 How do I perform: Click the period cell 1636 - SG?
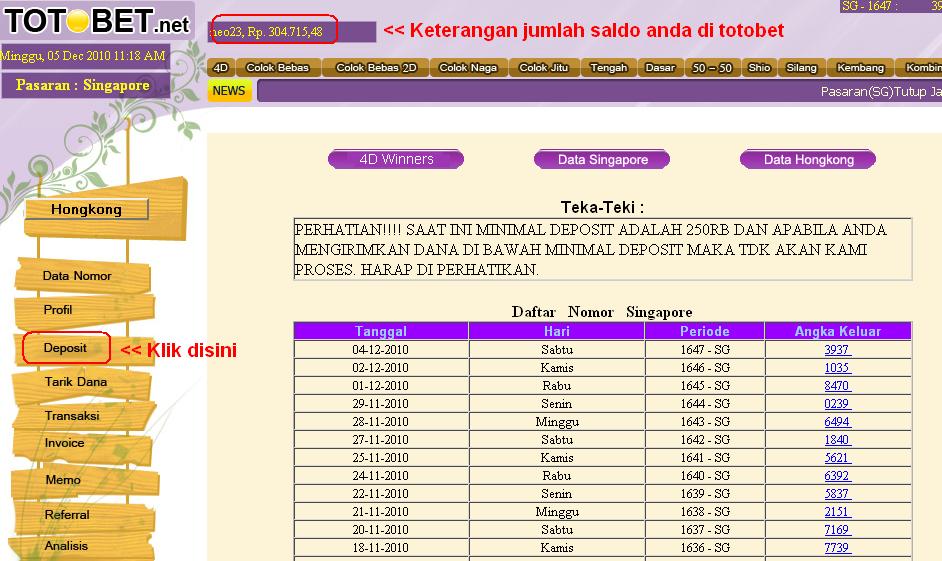(x=705, y=548)
